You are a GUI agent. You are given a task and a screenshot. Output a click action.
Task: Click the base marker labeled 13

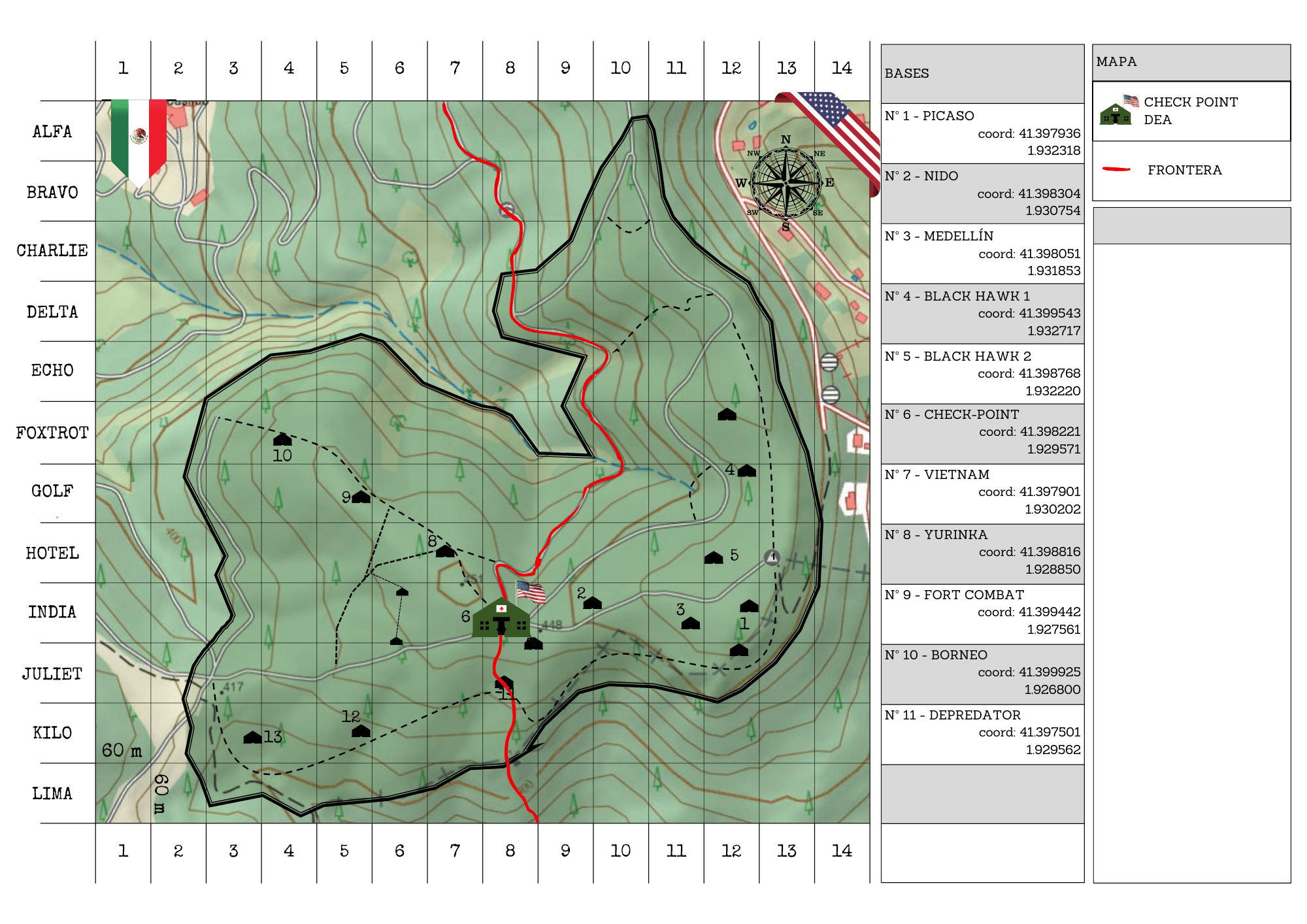click(252, 737)
